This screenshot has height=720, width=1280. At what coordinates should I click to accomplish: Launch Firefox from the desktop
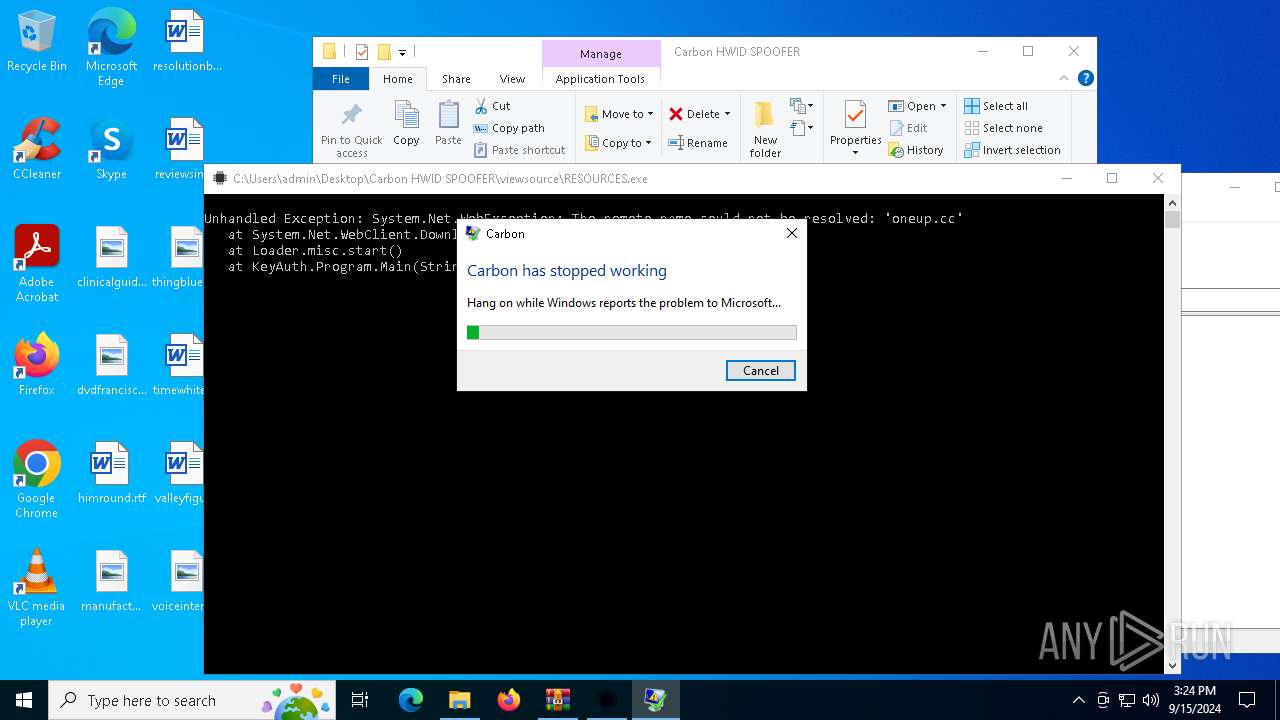(37, 365)
